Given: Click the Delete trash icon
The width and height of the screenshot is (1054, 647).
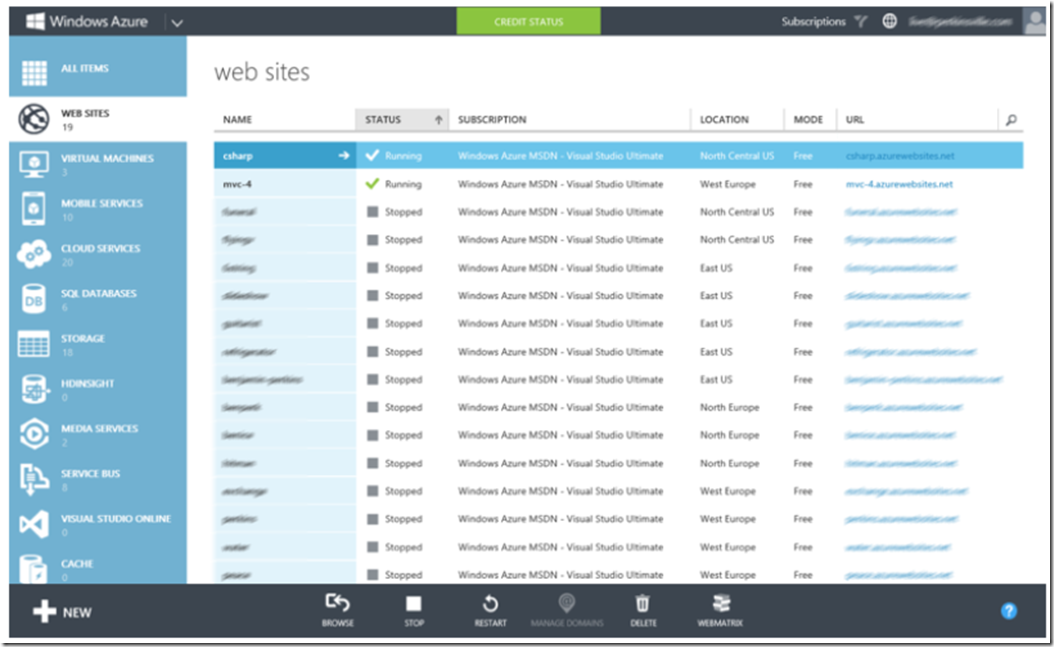Looking at the screenshot, I should 643,603.
